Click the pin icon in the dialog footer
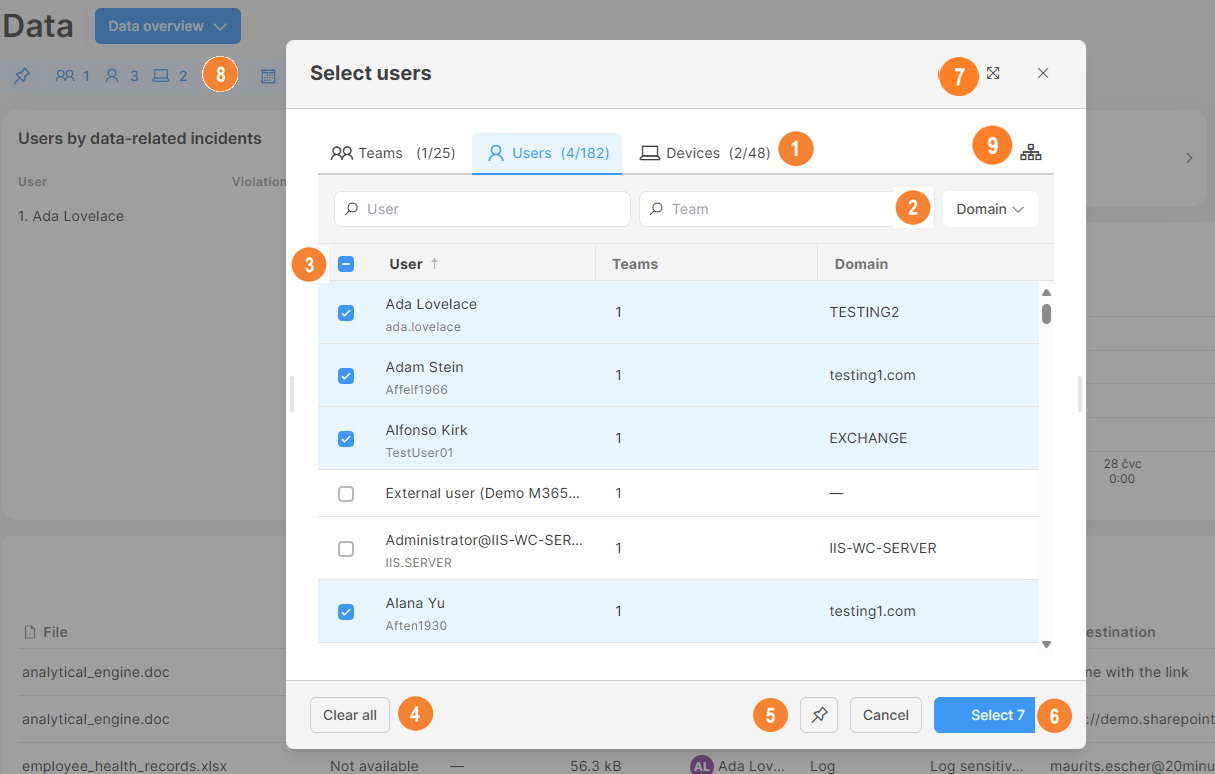This screenshot has height=774, width=1215. 819,715
